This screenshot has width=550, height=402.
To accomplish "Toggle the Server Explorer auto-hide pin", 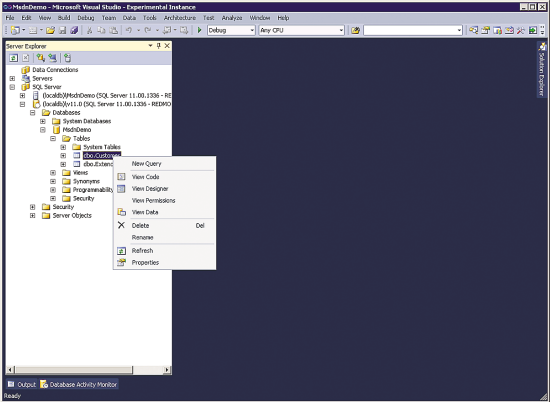I will click(x=159, y=46).
